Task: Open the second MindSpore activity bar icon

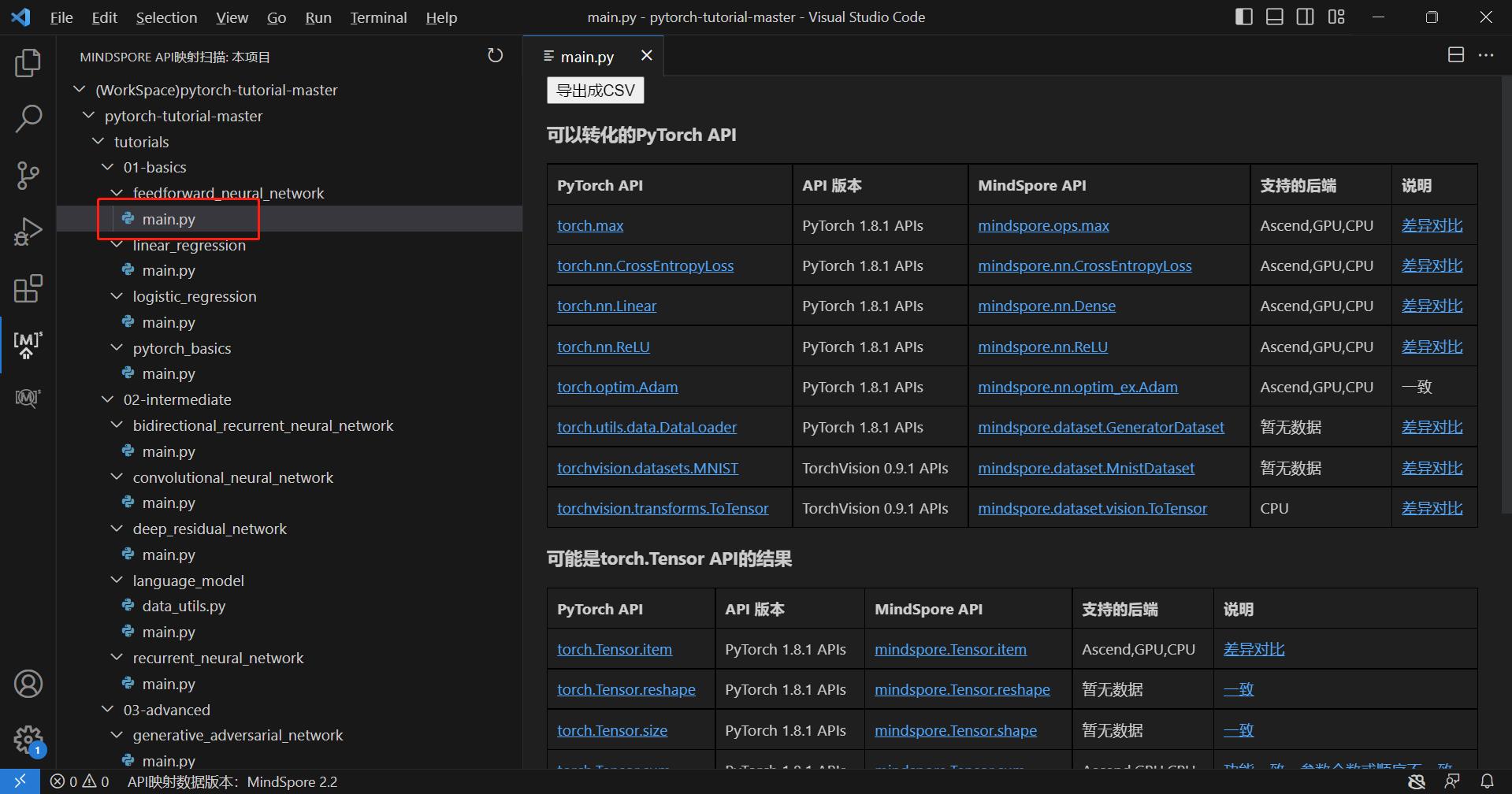Action: [x=28, y=398]
